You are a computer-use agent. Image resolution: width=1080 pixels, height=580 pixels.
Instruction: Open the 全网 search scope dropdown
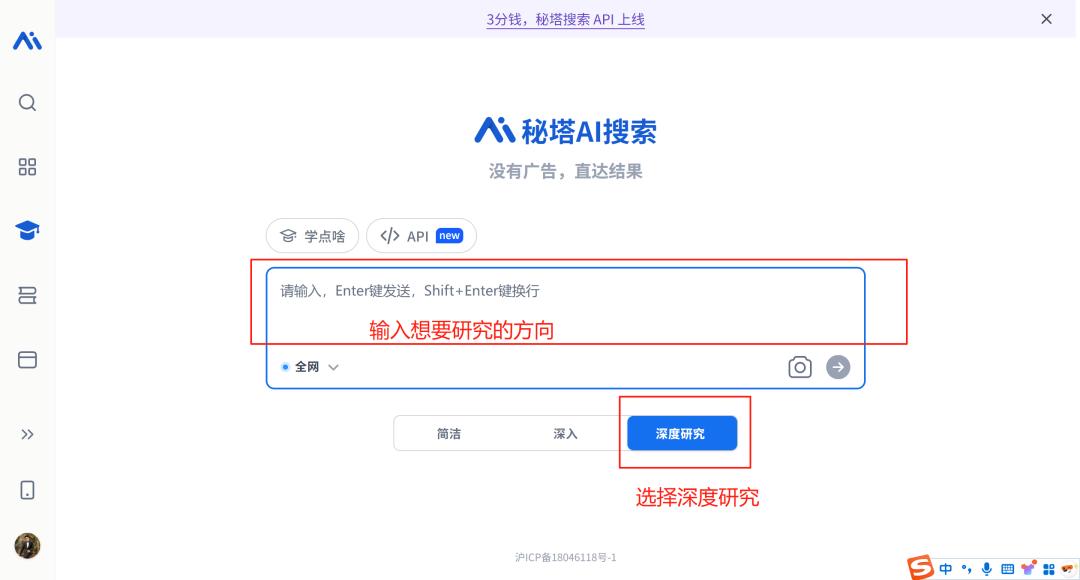point(310,367)
